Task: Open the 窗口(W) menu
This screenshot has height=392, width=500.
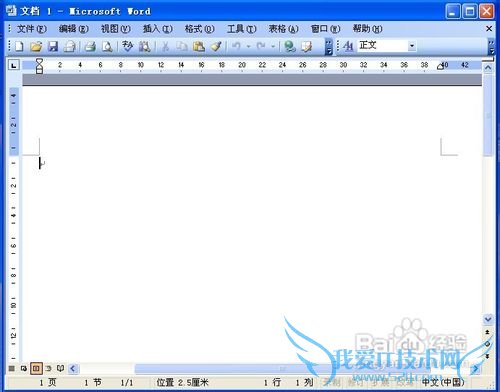Action: [326, 29]
